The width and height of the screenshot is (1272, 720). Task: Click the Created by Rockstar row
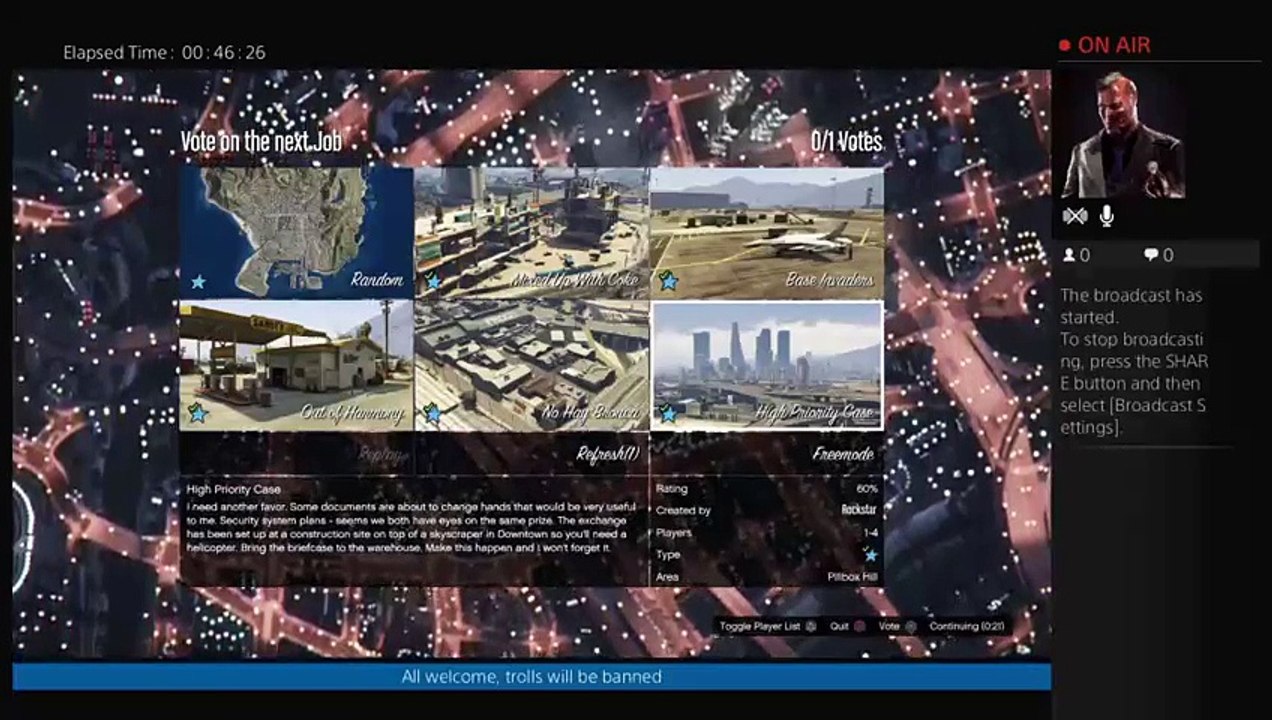[x=767, y=510]
